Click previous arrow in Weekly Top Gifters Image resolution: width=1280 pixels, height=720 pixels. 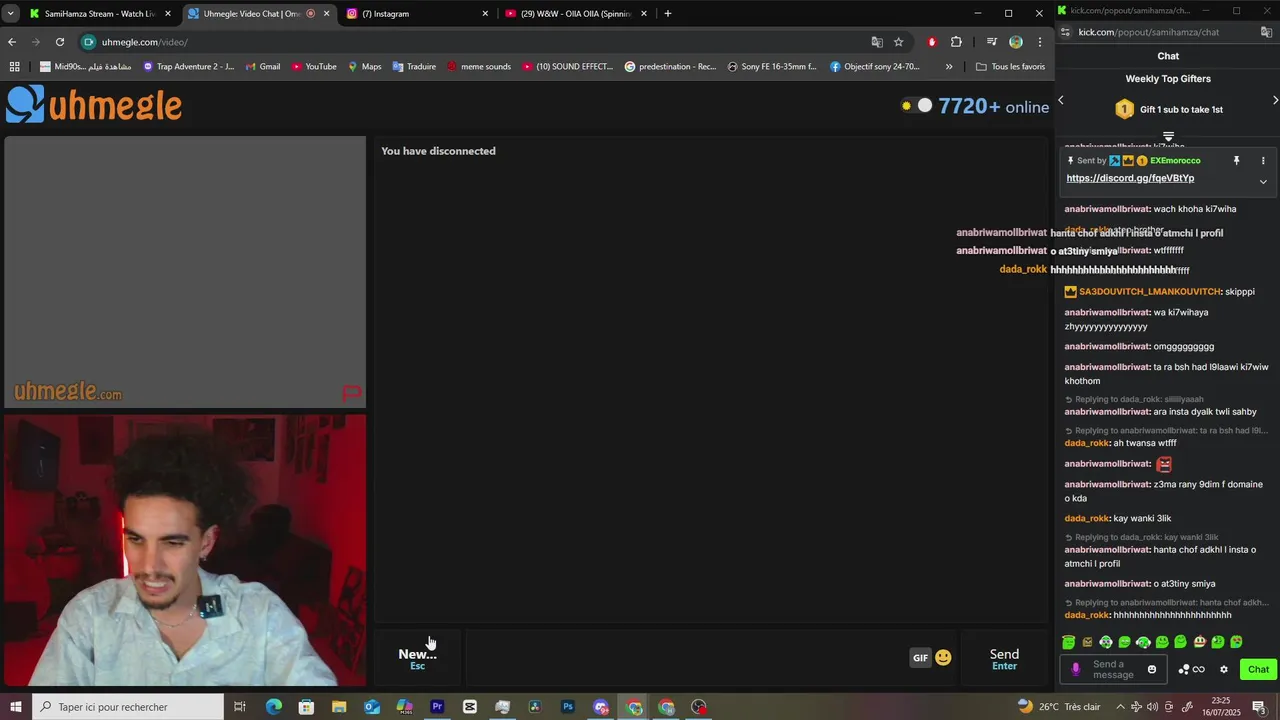[1061, 100]
